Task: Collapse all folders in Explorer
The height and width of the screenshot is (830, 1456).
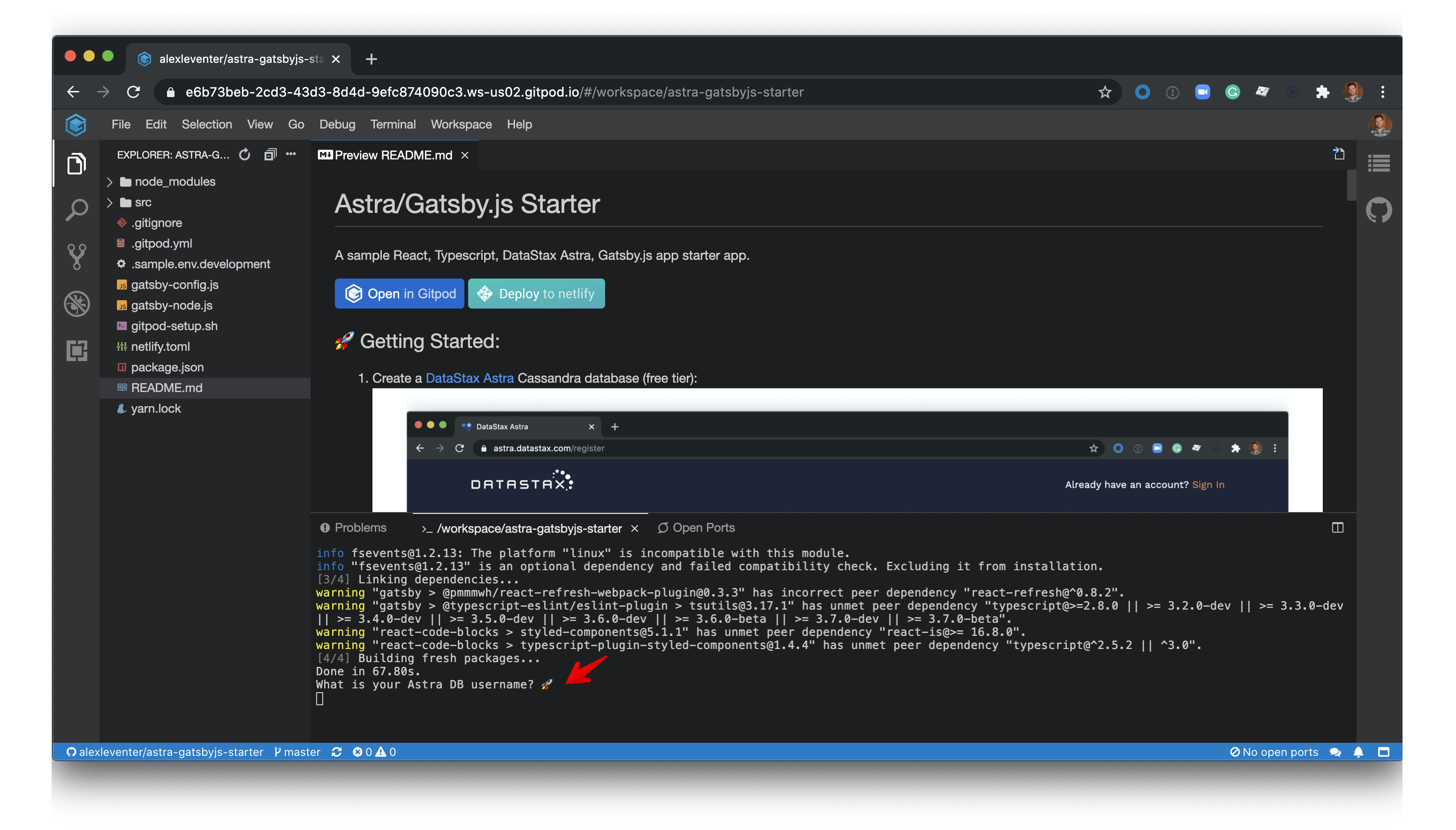Action: pyautogui.click(x=270, y=154)
